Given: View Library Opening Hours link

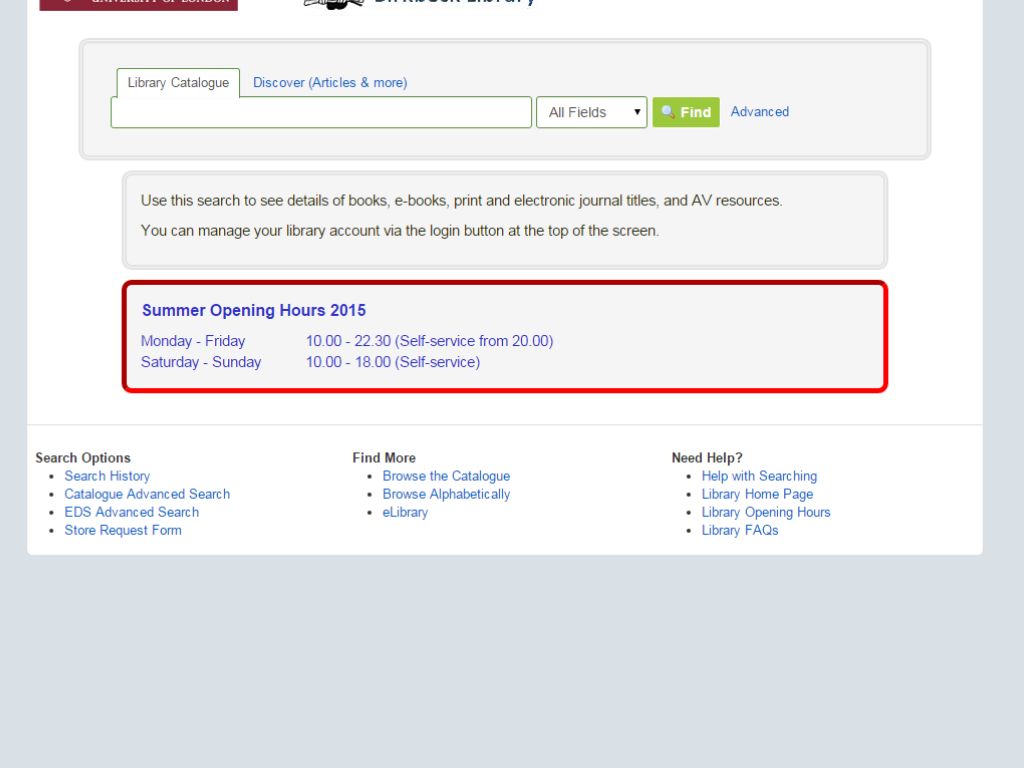Looking at the screenshot, I should [766, 512].
